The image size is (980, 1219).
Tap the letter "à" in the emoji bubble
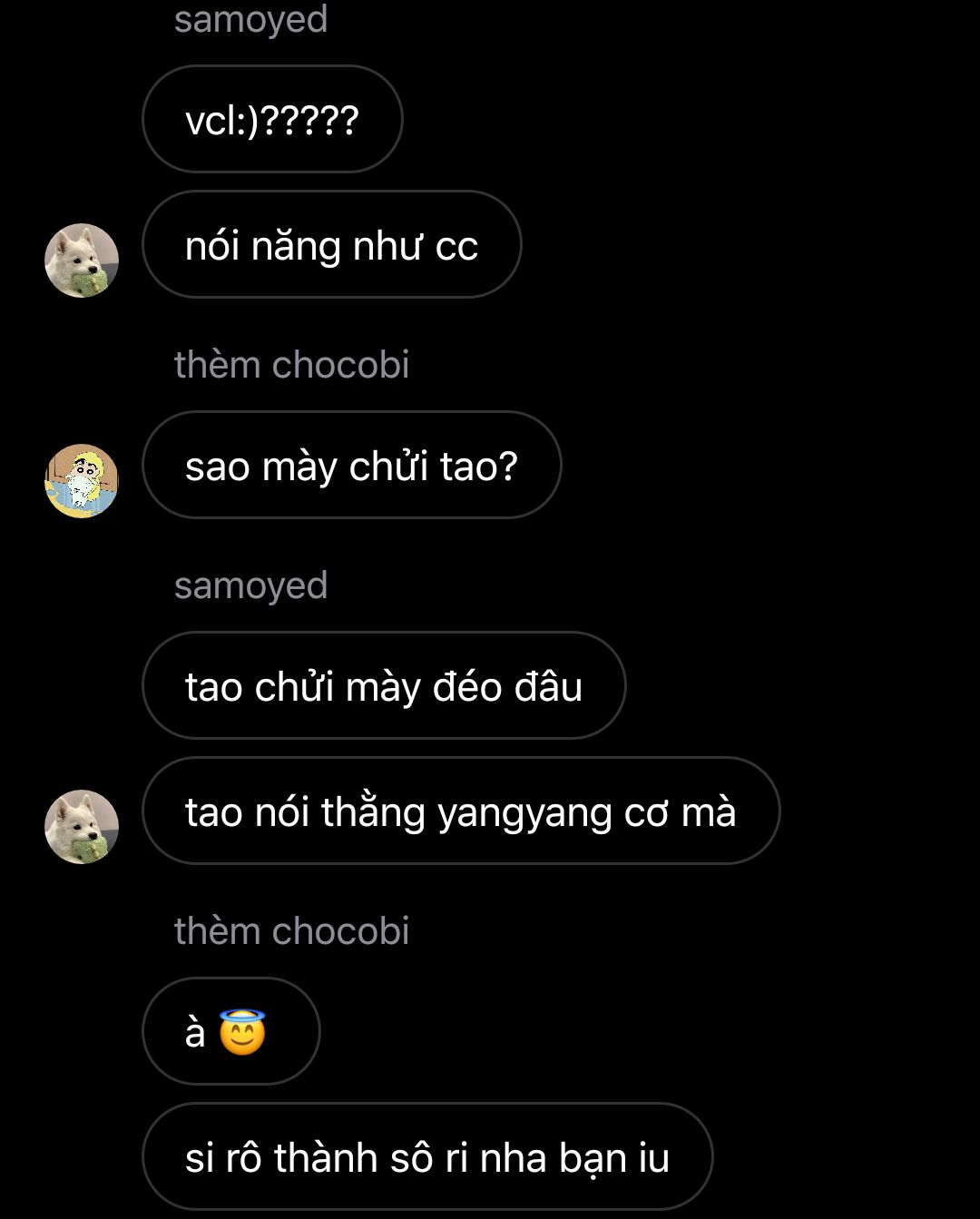click(x=195, y=1033)
